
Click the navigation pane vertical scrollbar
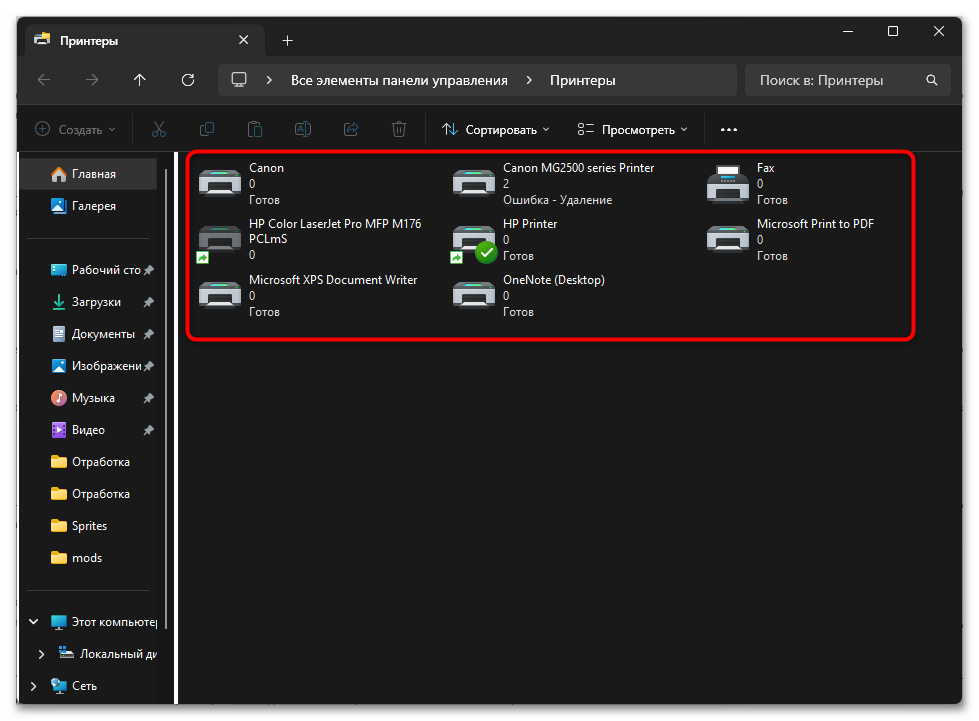[166, 400]
